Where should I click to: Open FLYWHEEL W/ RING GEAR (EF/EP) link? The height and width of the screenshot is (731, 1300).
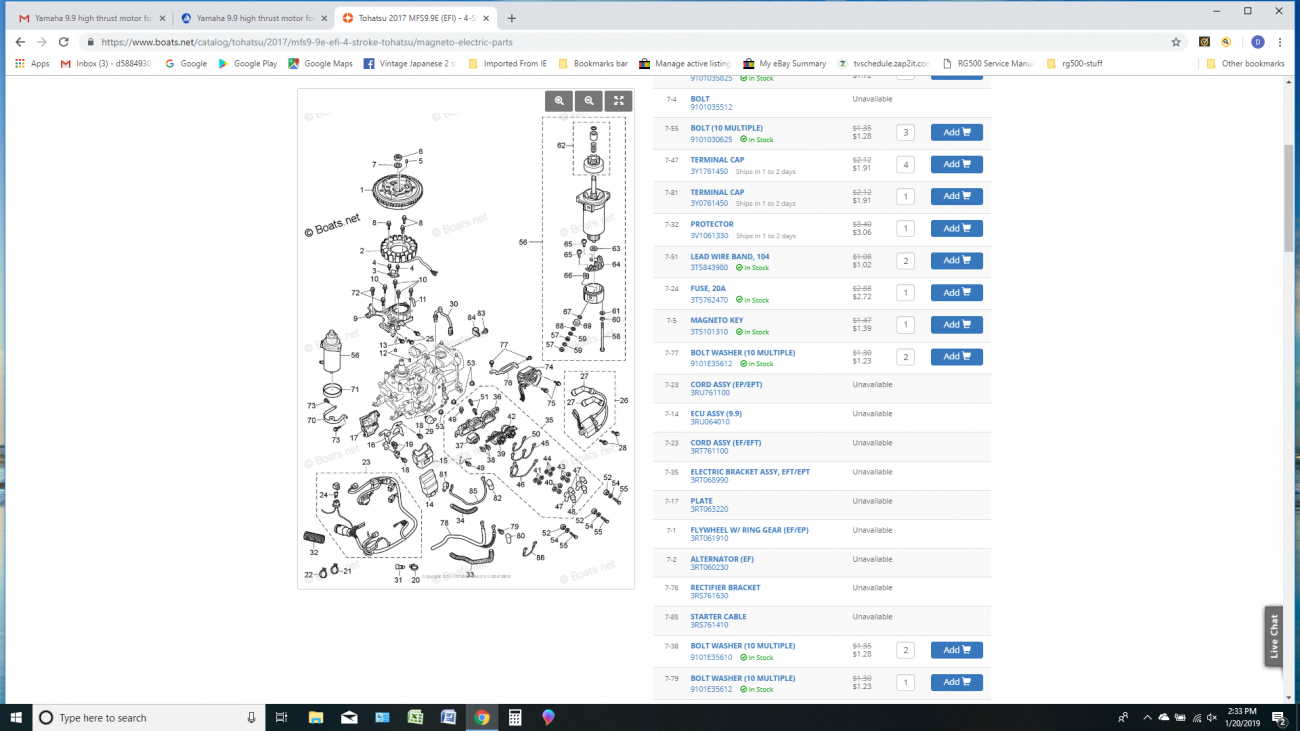(x=749, y=530)
